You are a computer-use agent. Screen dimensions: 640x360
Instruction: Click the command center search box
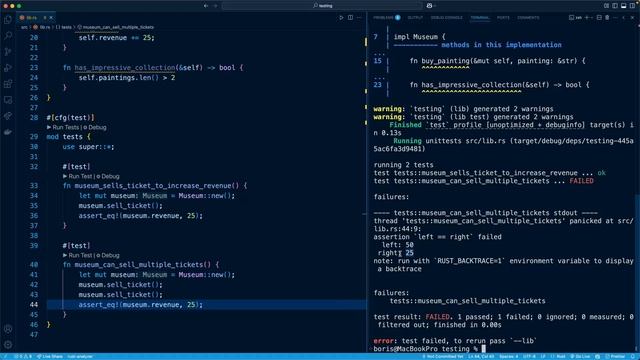[x=322, y=6]
